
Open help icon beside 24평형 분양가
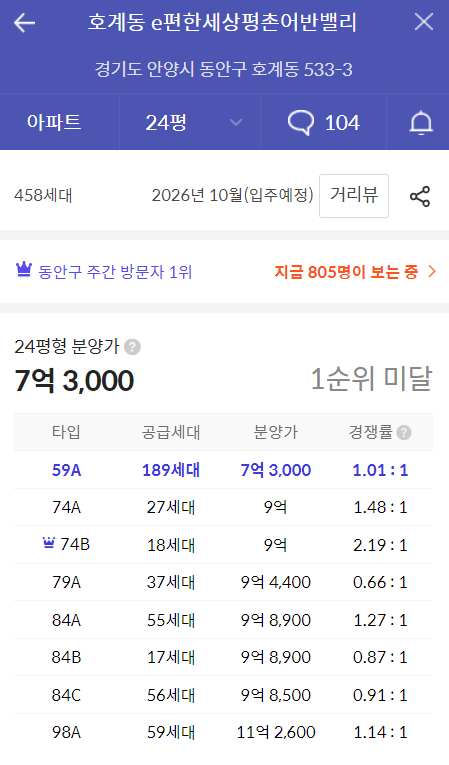(x=132, y=347)
